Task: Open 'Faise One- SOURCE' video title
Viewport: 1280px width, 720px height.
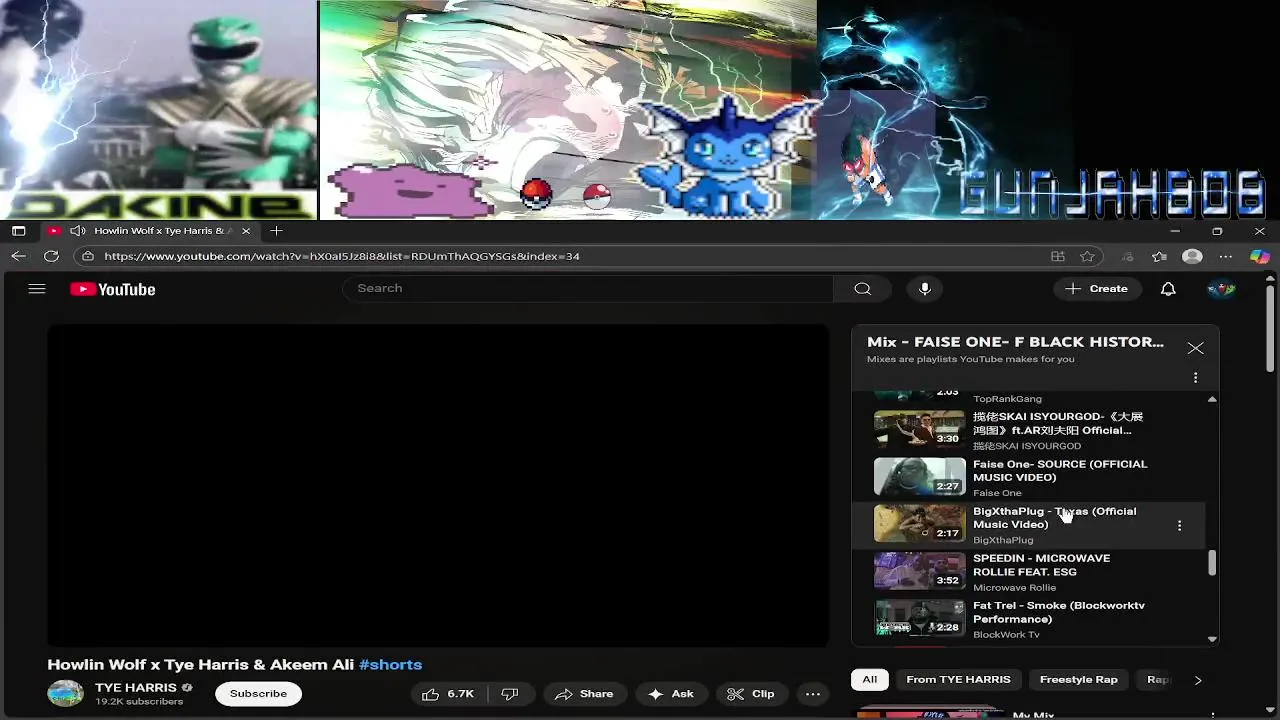Action: tap(1060, 471)
